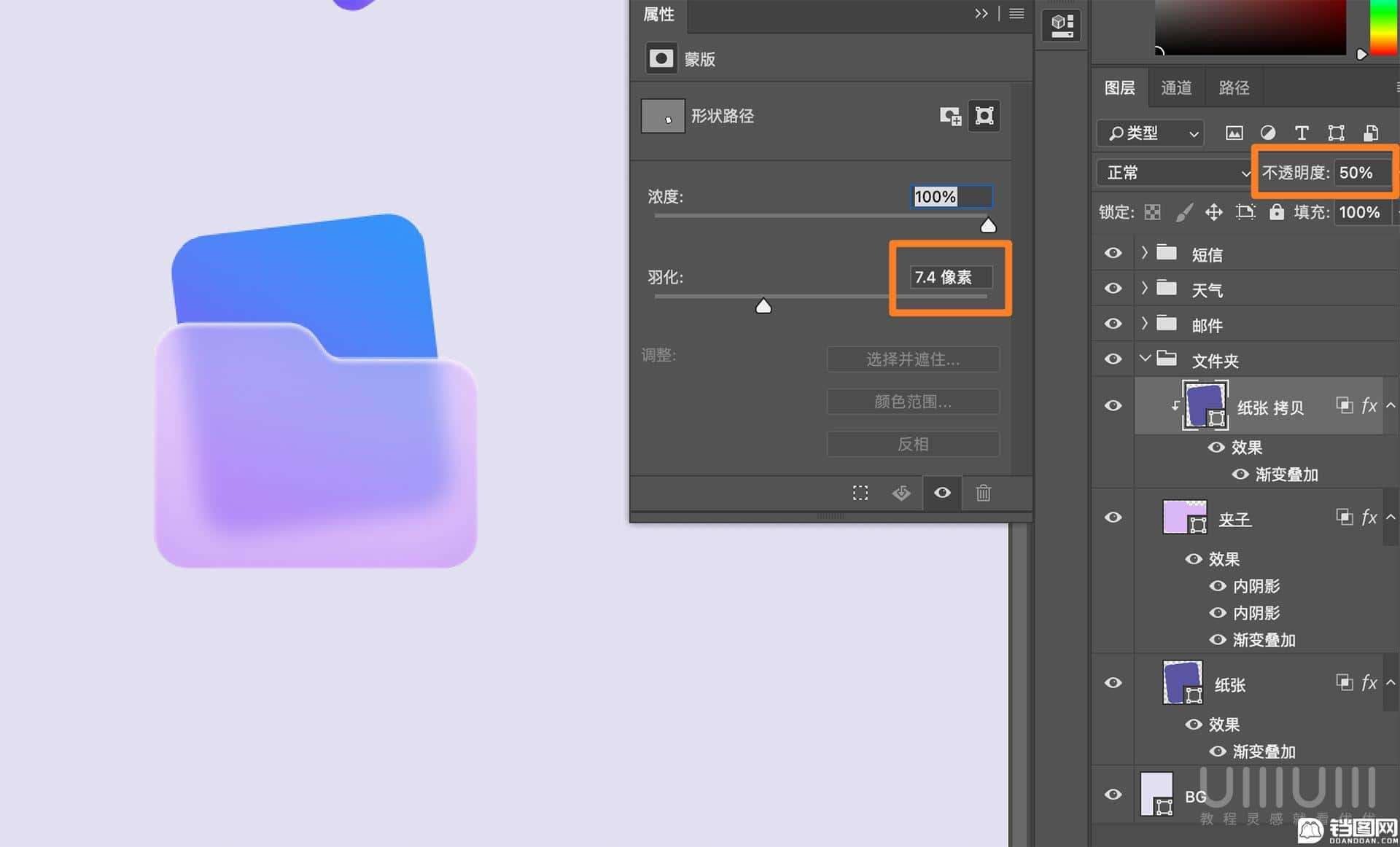1400x847 pixels.
Task: Click the 浓度 100% input field
Action: click(952, 197)
